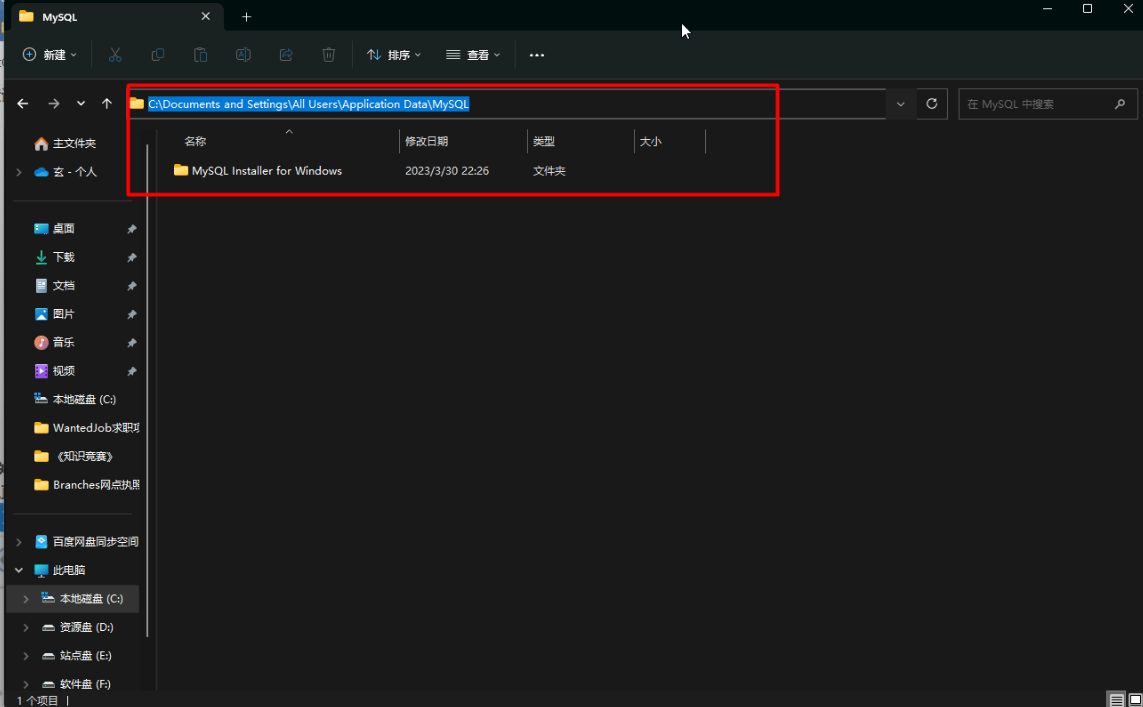Click the Delete trash icon

(329, 55)
